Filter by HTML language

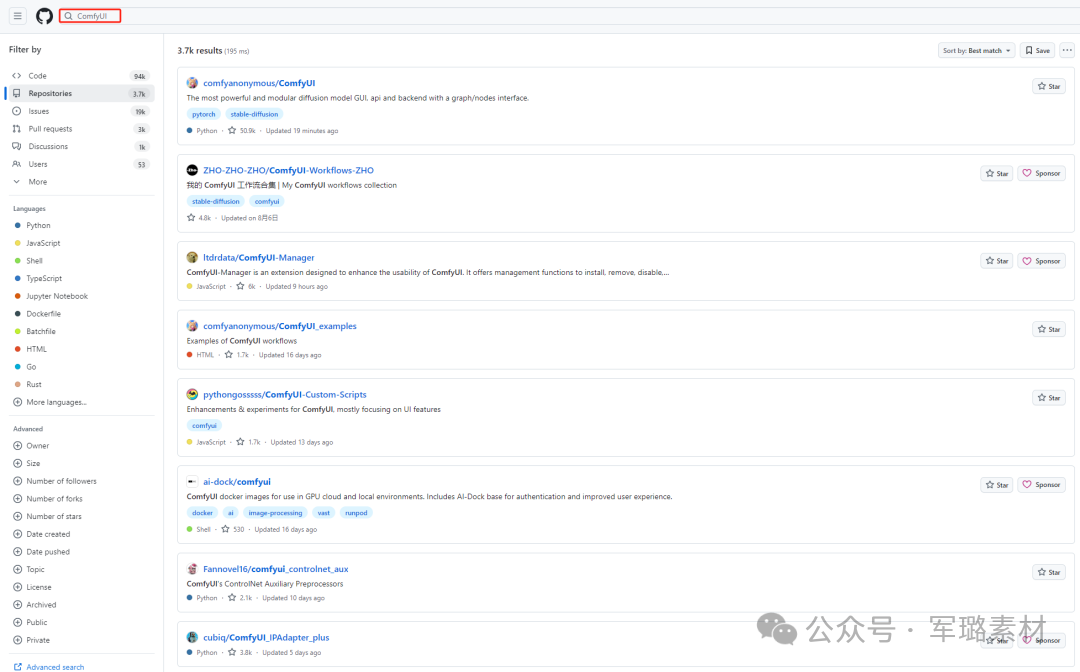point(37,349)
